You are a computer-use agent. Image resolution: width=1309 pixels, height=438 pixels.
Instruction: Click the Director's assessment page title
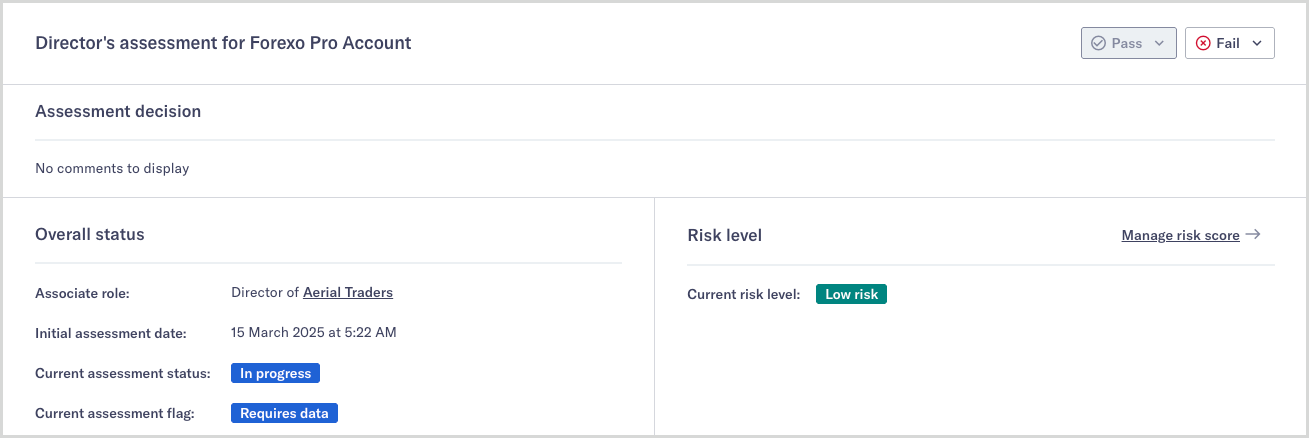coord(223,43)
